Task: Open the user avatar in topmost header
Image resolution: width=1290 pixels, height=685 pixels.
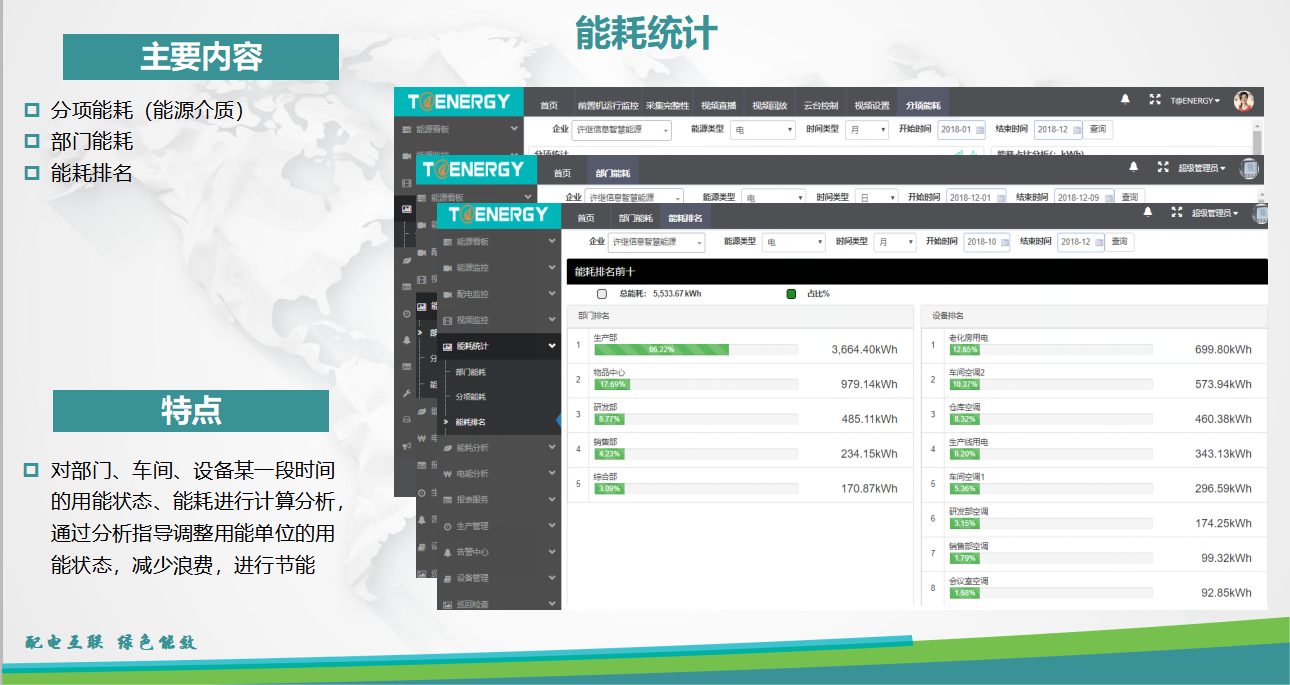Action: (x=1243, y=101)
